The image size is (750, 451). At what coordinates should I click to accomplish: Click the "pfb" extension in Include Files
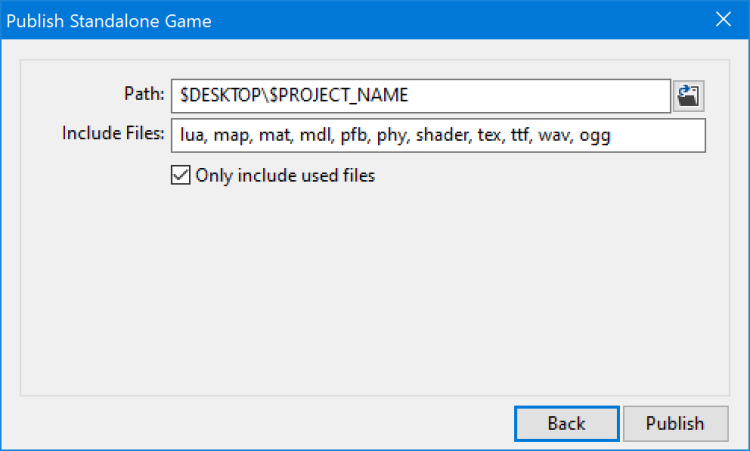(x=353, y=136)
